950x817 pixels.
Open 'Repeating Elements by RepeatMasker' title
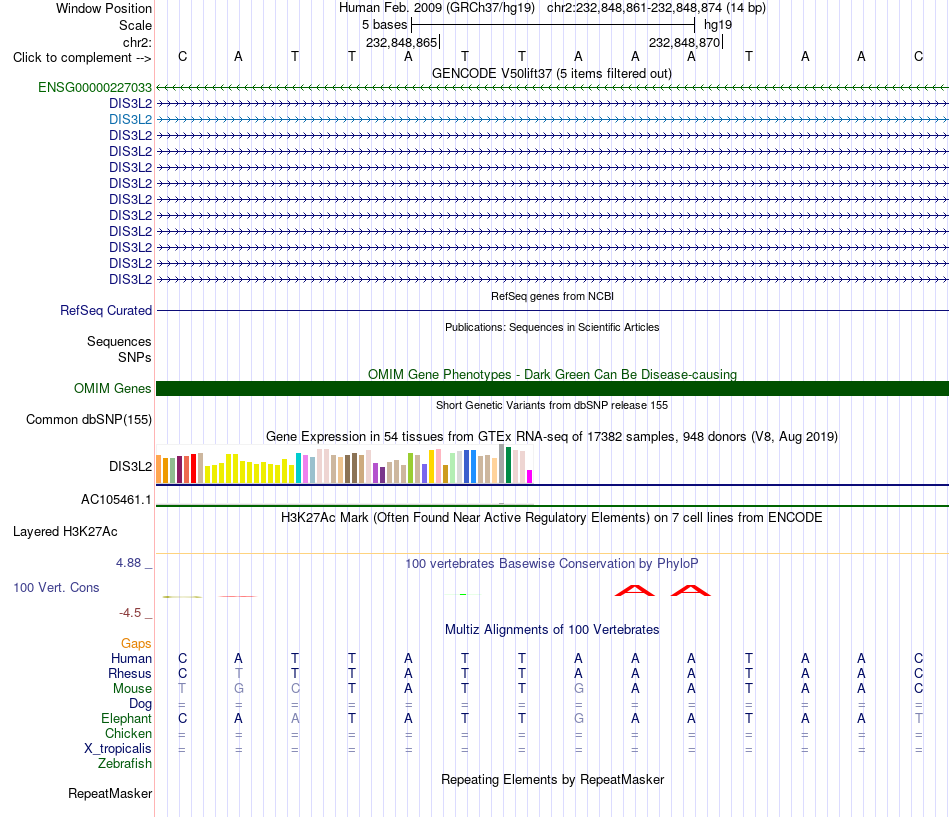pos(552,779)
